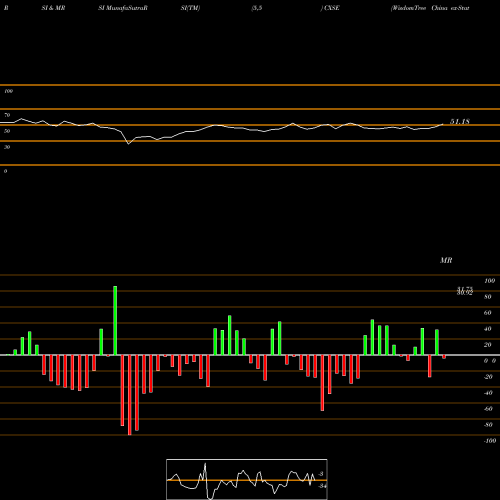Click the MR axis label '-40'
This screenshot has height=500, width=500.
488,393
